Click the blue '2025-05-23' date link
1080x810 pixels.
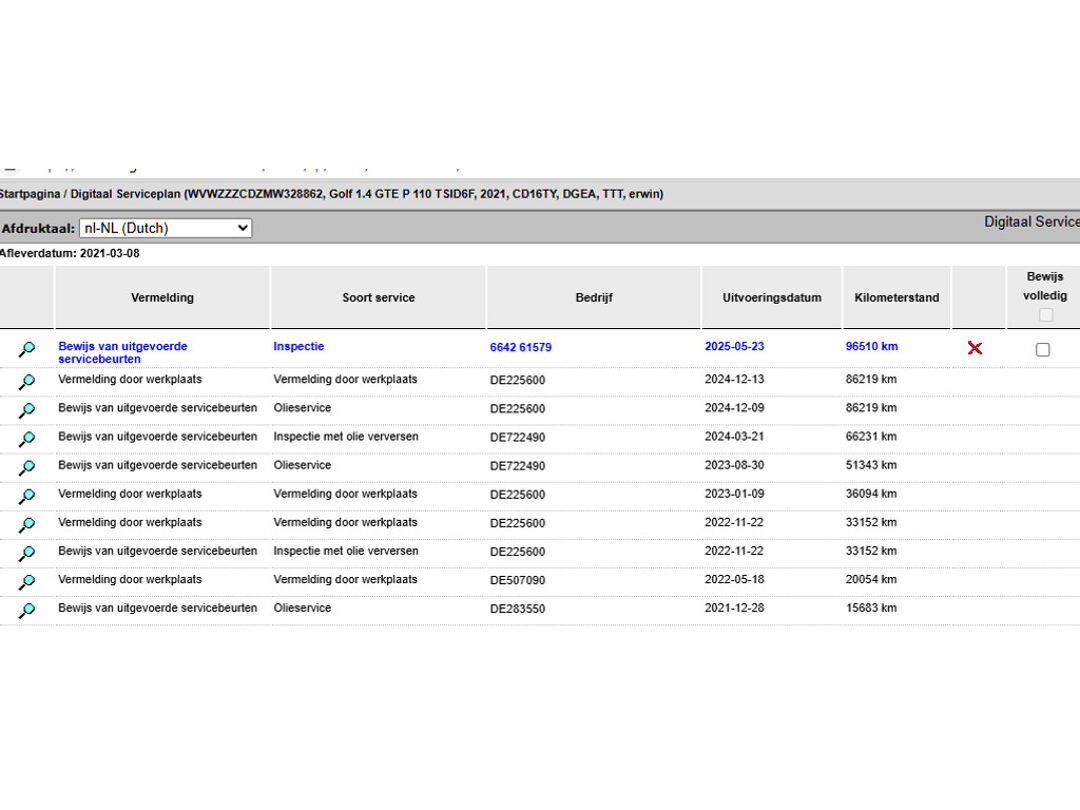pyautogui.click(x=734, y=346)
